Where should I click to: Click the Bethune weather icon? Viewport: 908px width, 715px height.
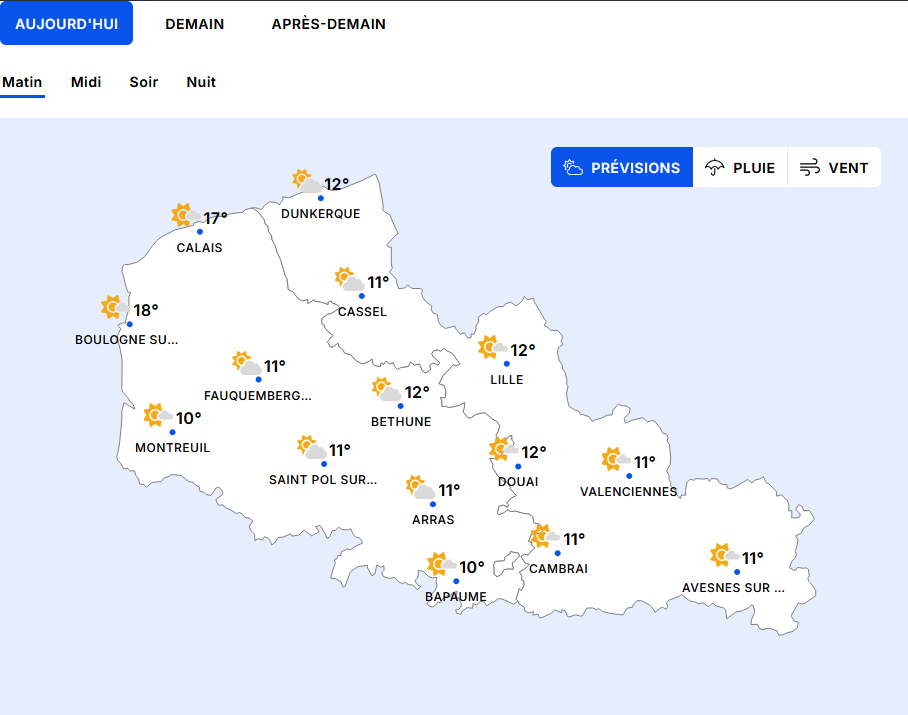point(387,390)
